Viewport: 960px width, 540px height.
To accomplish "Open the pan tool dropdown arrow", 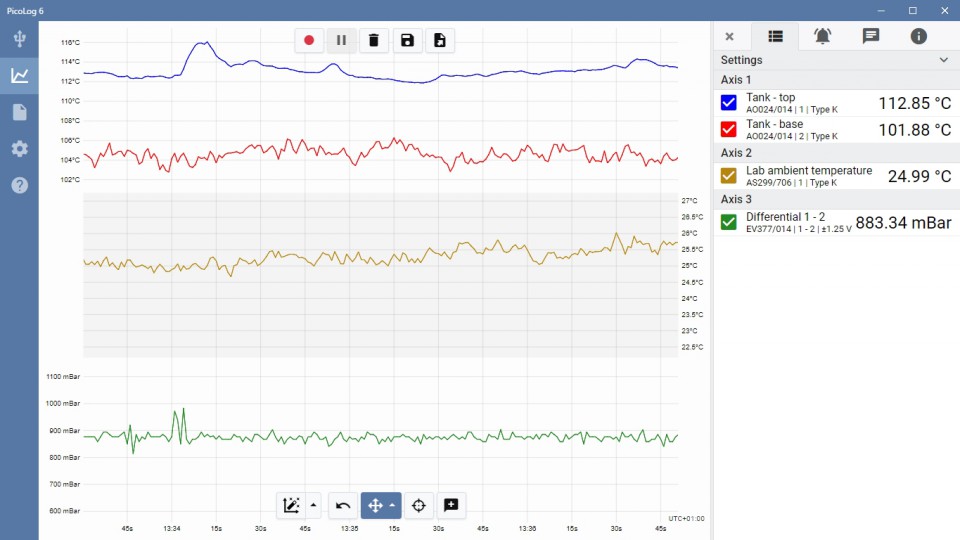I will coord(393,505).
